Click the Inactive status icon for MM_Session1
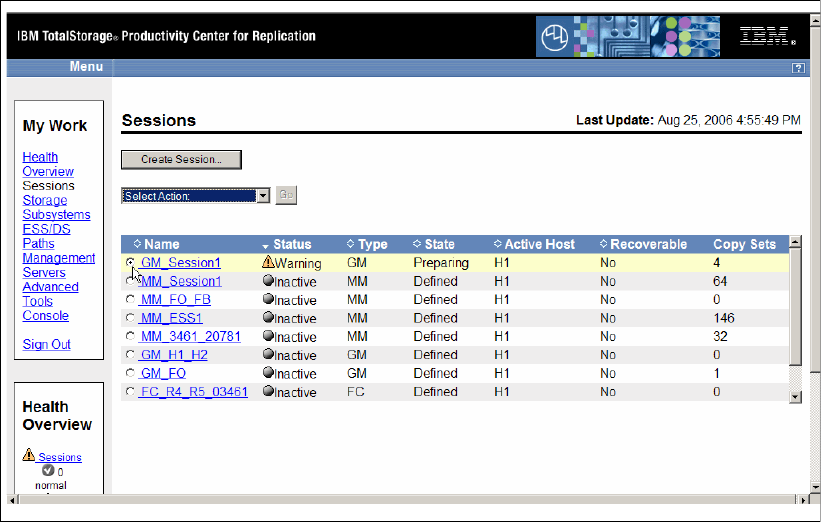This screenshot has width=821, height=522. [x=268, y=281]
